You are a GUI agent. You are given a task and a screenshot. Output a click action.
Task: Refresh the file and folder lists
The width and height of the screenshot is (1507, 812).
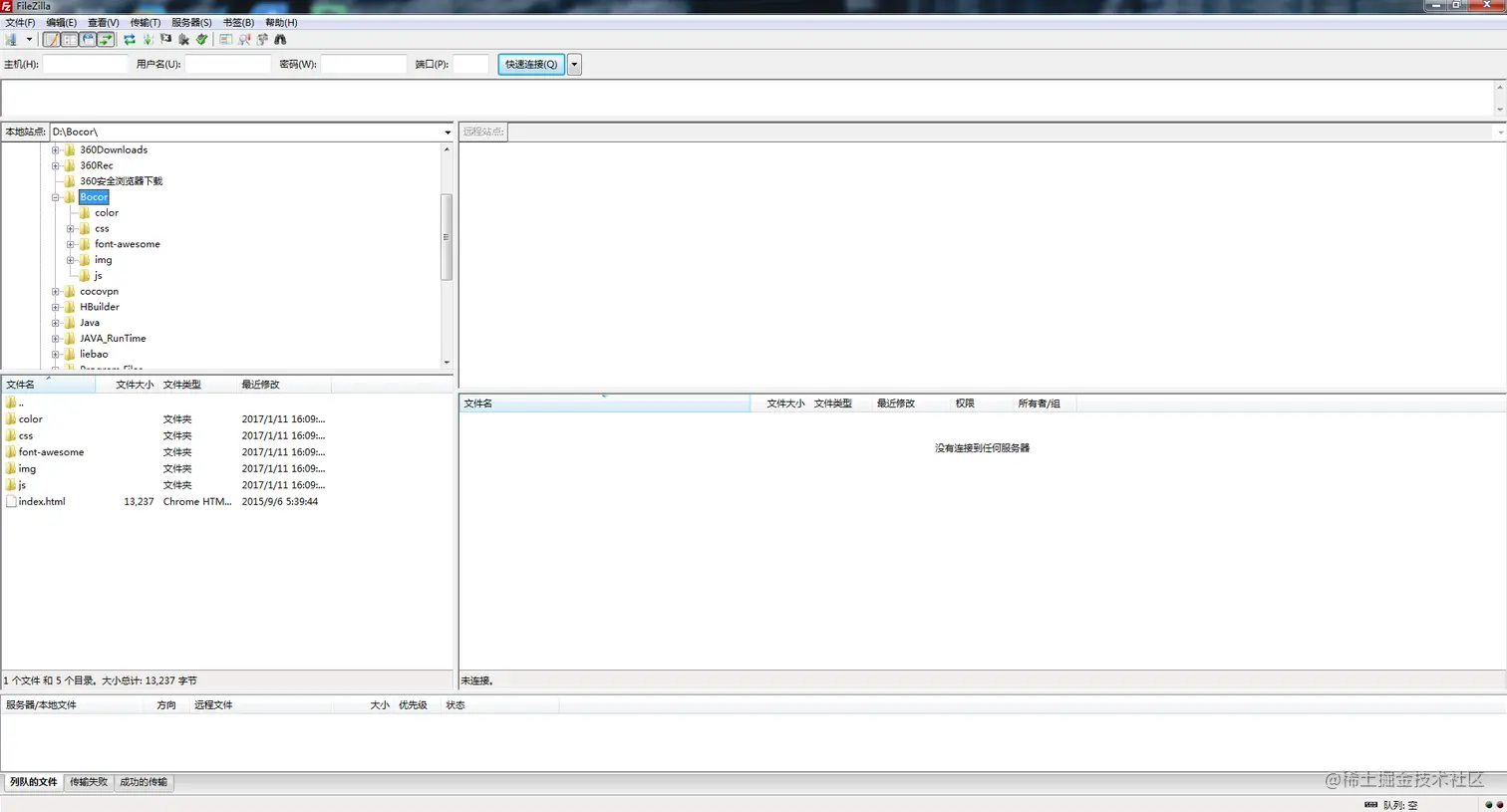[x=130, y=40]
